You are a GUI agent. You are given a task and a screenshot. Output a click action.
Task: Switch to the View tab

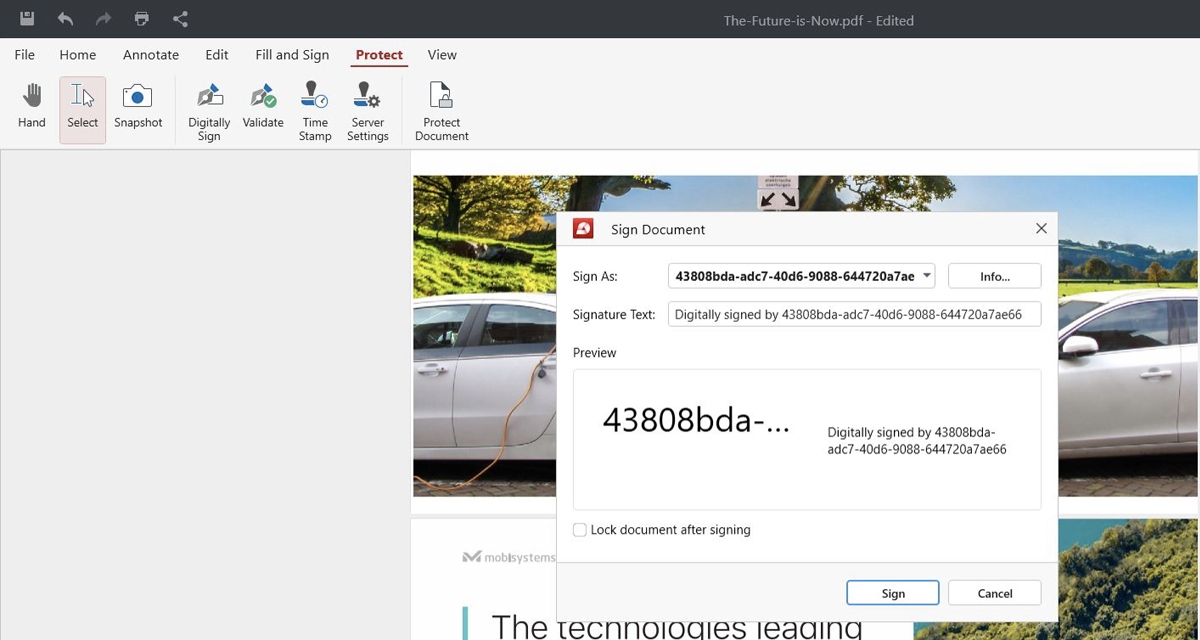pyautogui.click(x=442, y=55)
